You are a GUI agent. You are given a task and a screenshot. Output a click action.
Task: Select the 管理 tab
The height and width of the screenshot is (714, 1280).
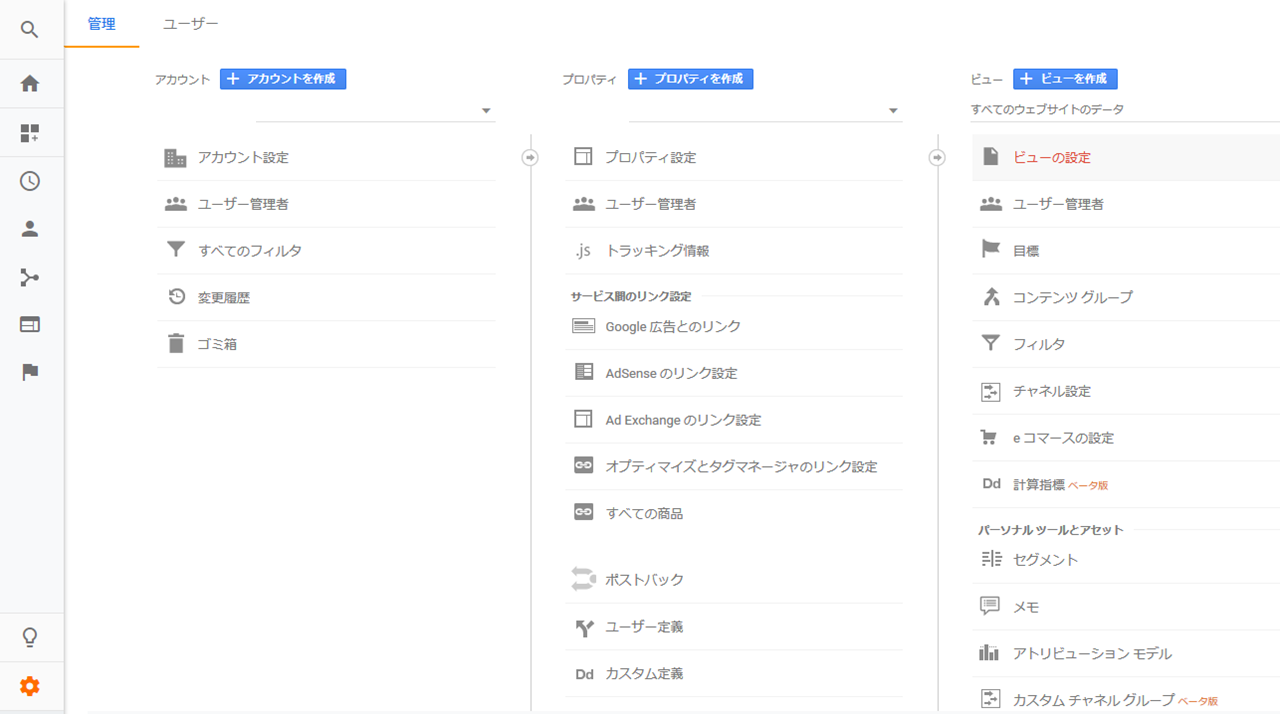101,24
